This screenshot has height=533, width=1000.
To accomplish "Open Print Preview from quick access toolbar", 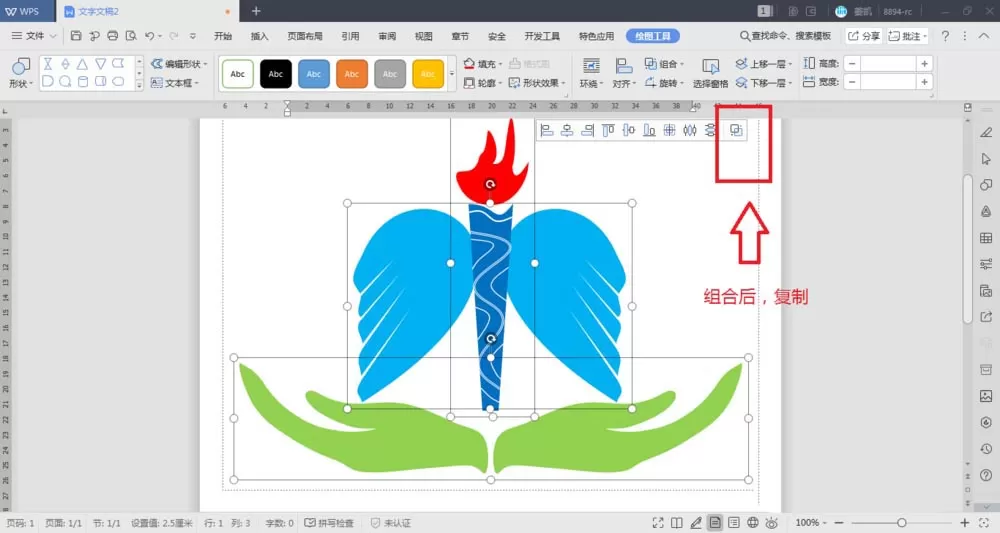I will 131,36.
